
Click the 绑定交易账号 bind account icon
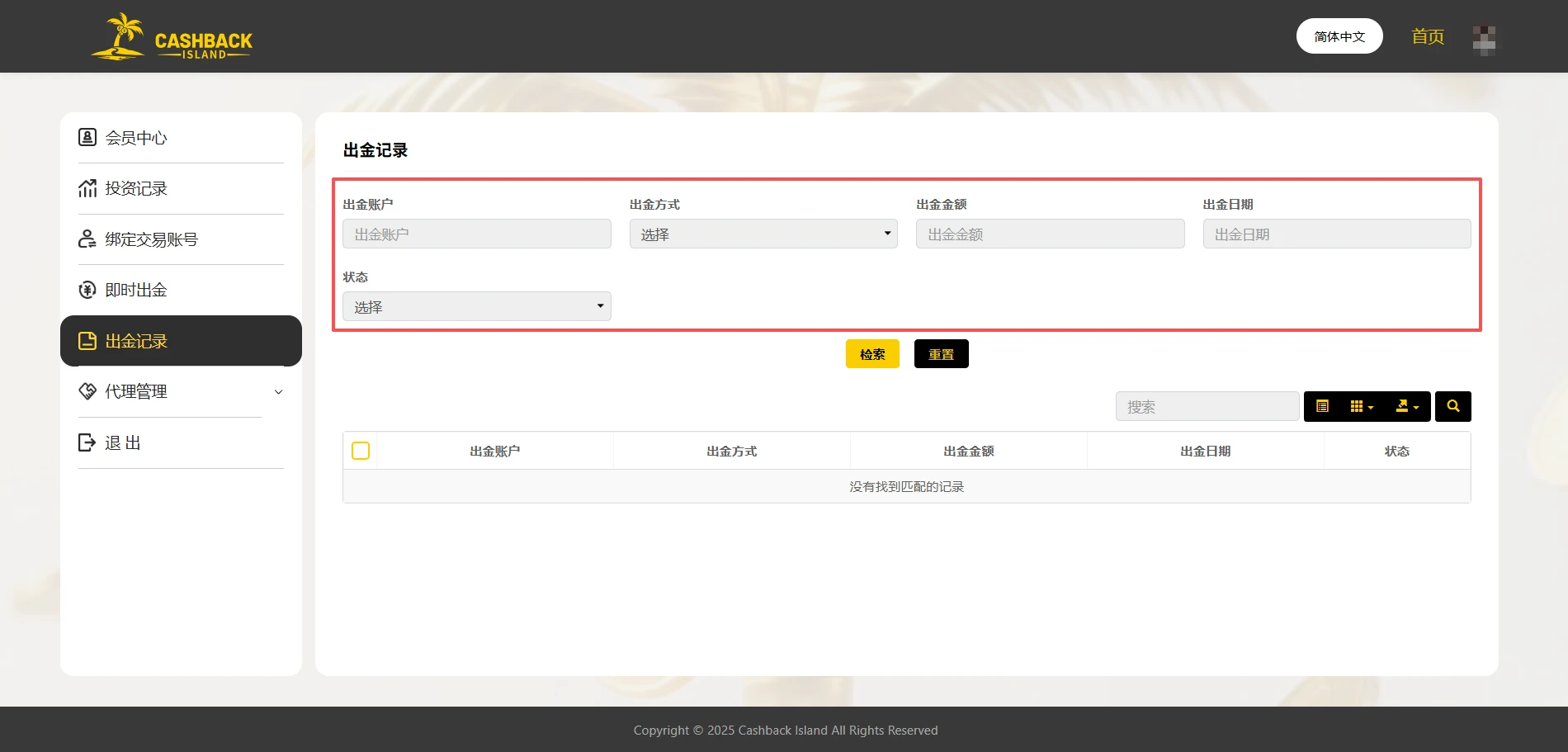[87, 239]
